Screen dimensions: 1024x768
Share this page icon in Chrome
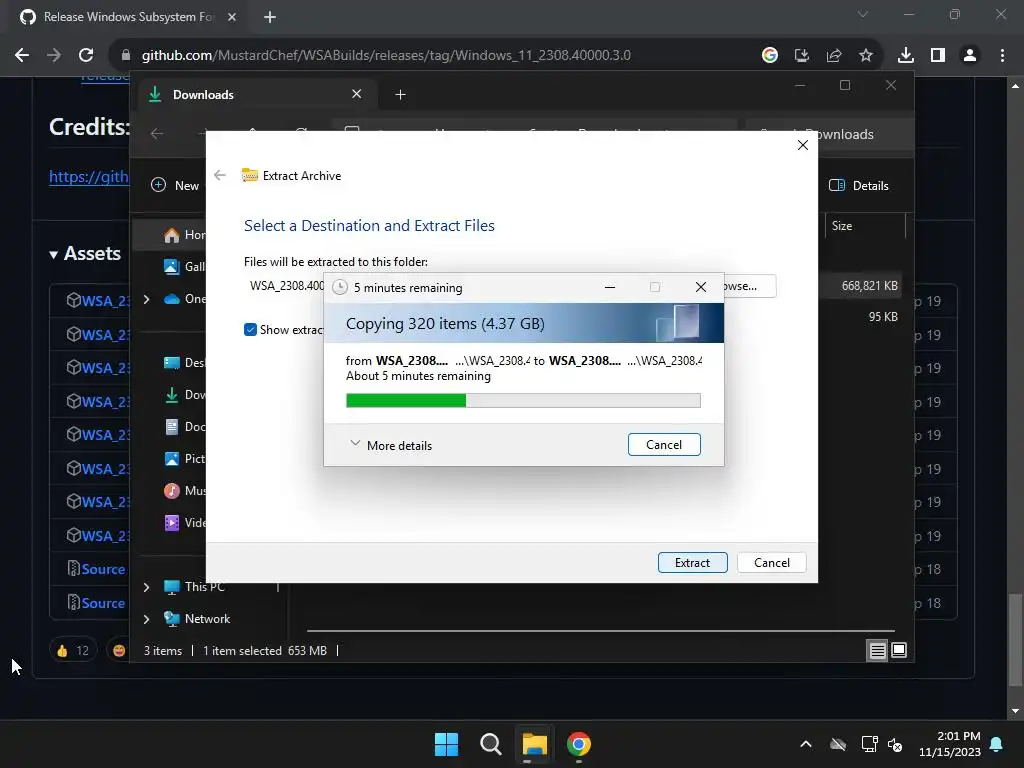point(834,56)
